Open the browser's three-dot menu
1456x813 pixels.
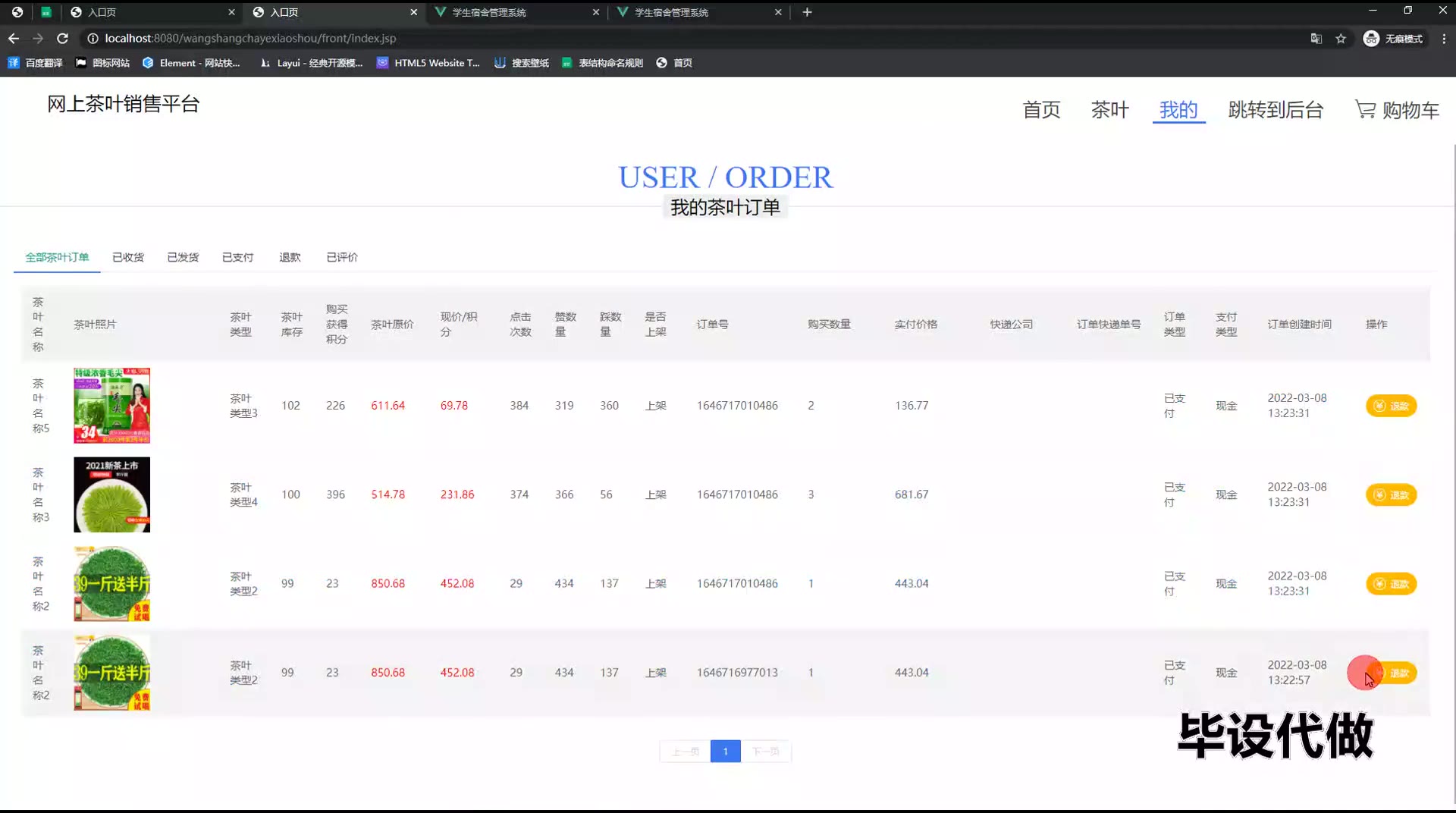(1444, 39)
